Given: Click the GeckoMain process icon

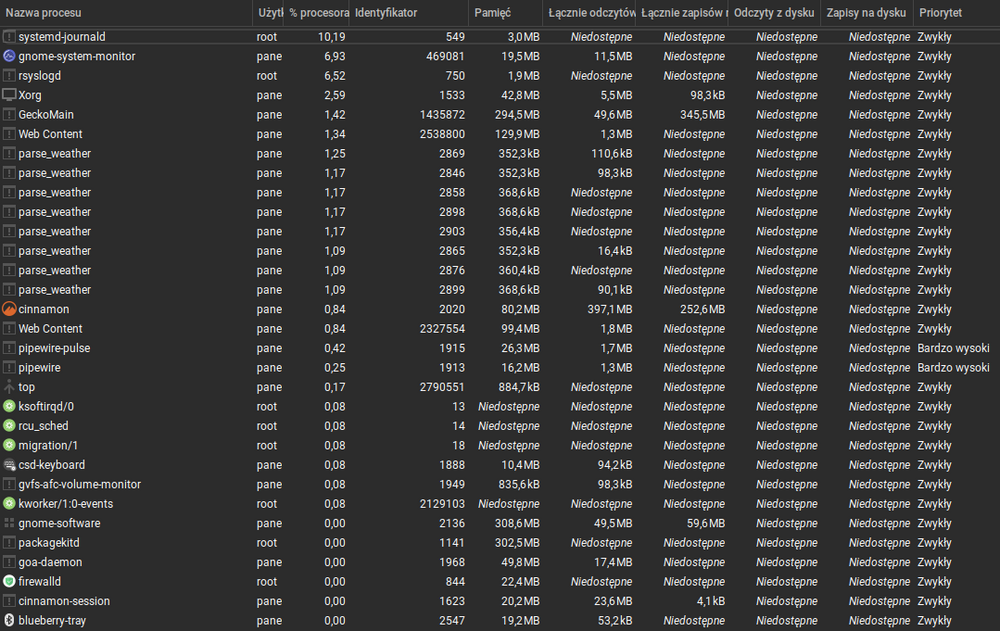Looking at the screenshot, I should click(9, 115).
